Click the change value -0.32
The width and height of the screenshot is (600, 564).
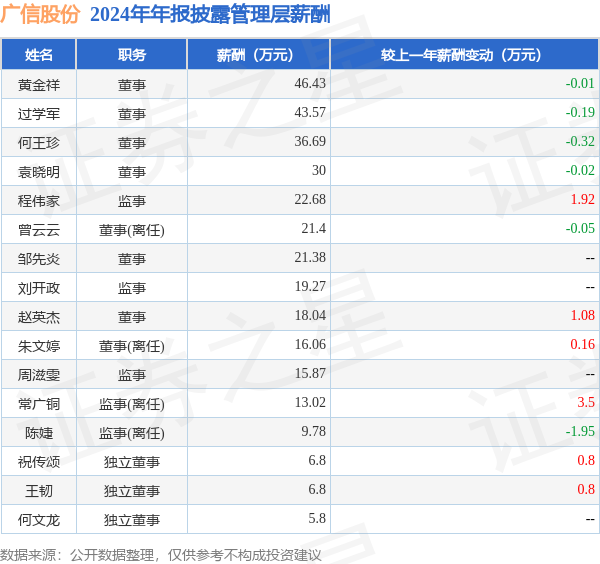pyautogui.click(x=580, y=142)
